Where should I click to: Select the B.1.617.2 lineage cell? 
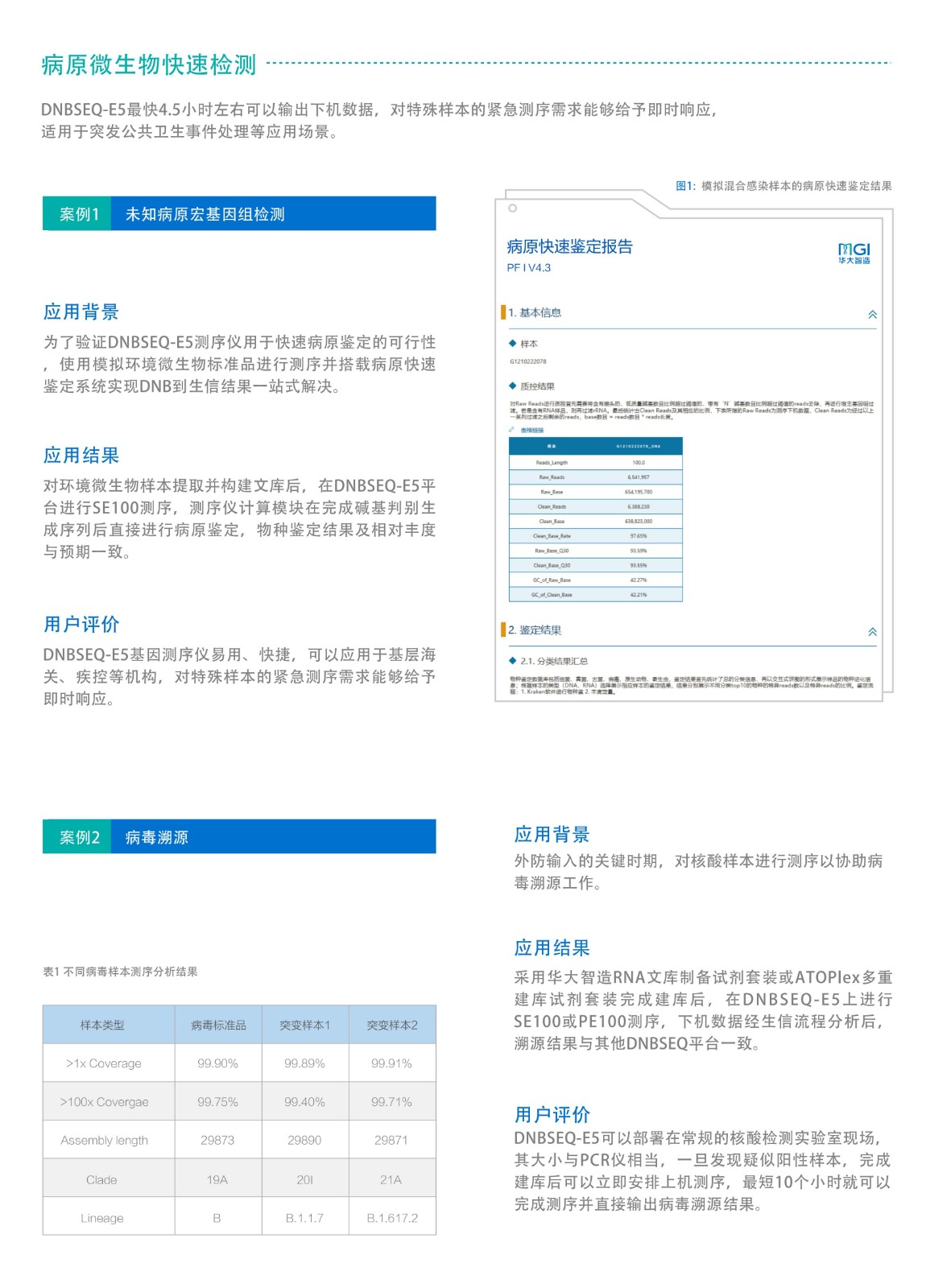click(x=392, y=1218)
